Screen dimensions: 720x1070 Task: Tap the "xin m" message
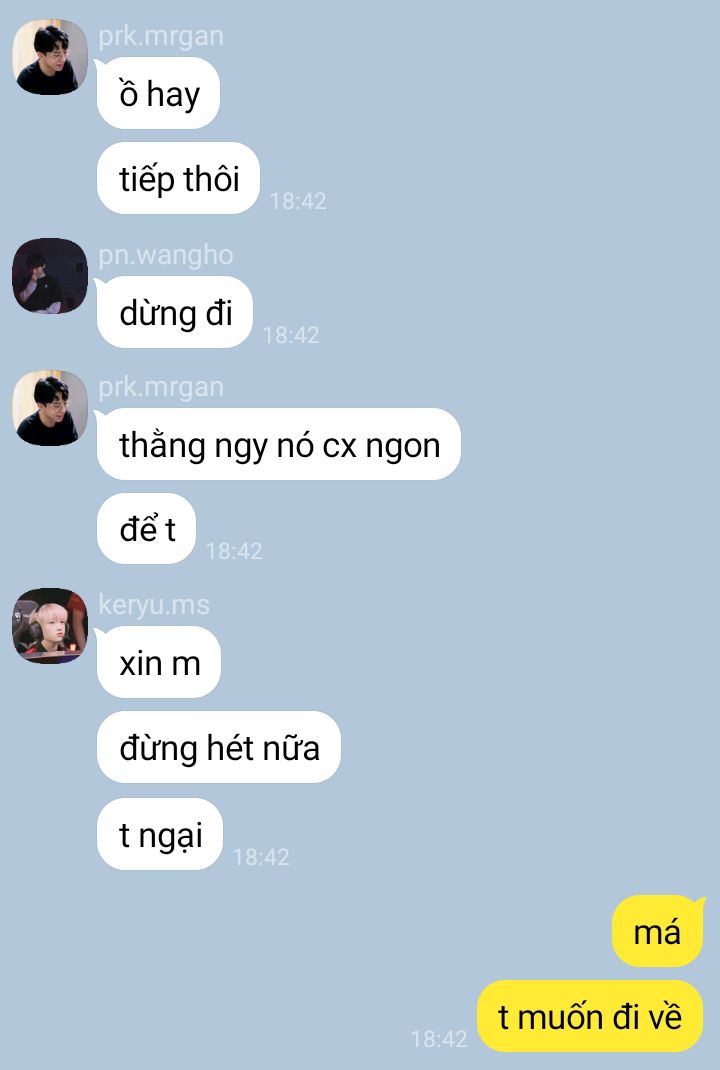159,663
